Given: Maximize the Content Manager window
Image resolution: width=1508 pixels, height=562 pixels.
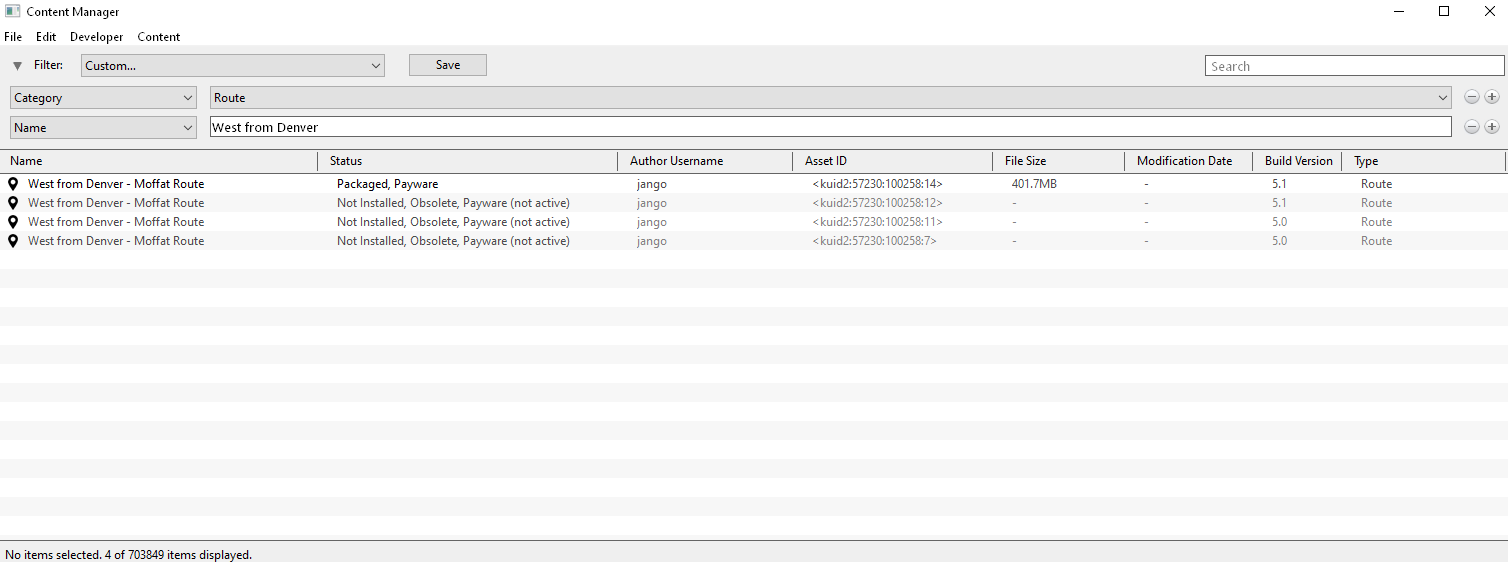Looking at the screenshot, I should coord(1443,12).
